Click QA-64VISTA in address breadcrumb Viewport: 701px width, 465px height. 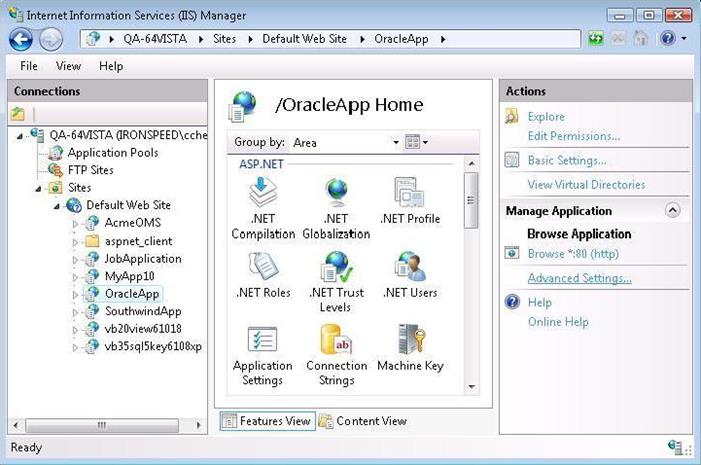point(155,39)
